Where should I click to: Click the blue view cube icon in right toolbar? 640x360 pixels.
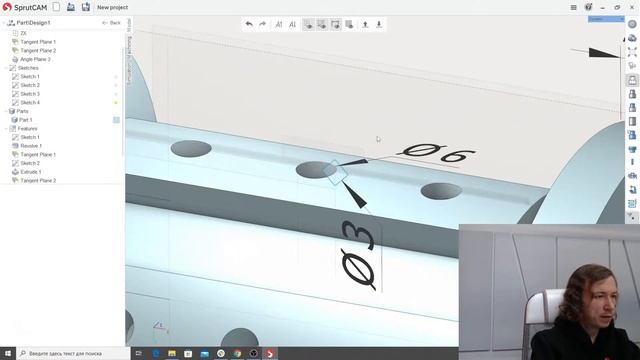632,108
